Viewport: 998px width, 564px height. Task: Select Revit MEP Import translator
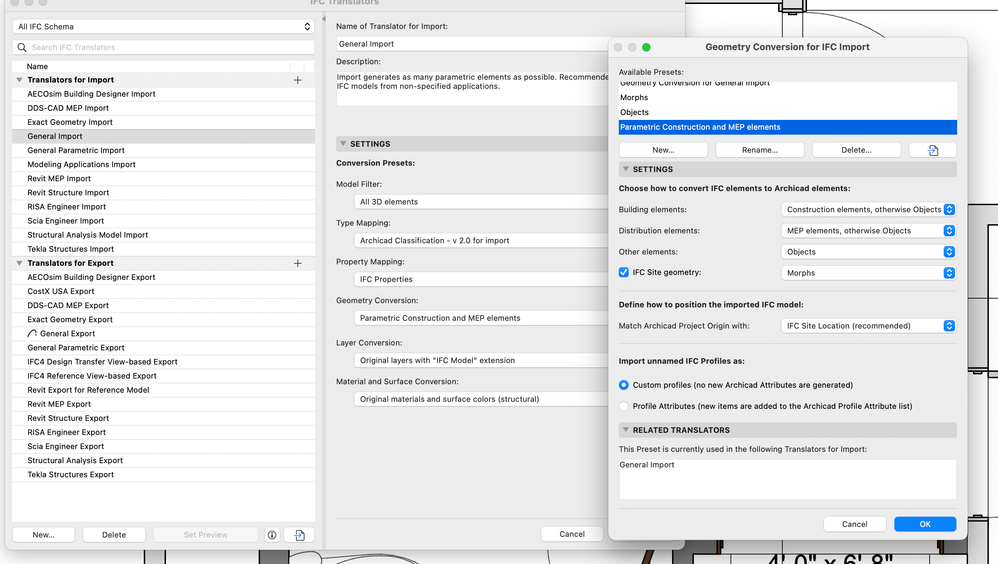coord(164,179)
